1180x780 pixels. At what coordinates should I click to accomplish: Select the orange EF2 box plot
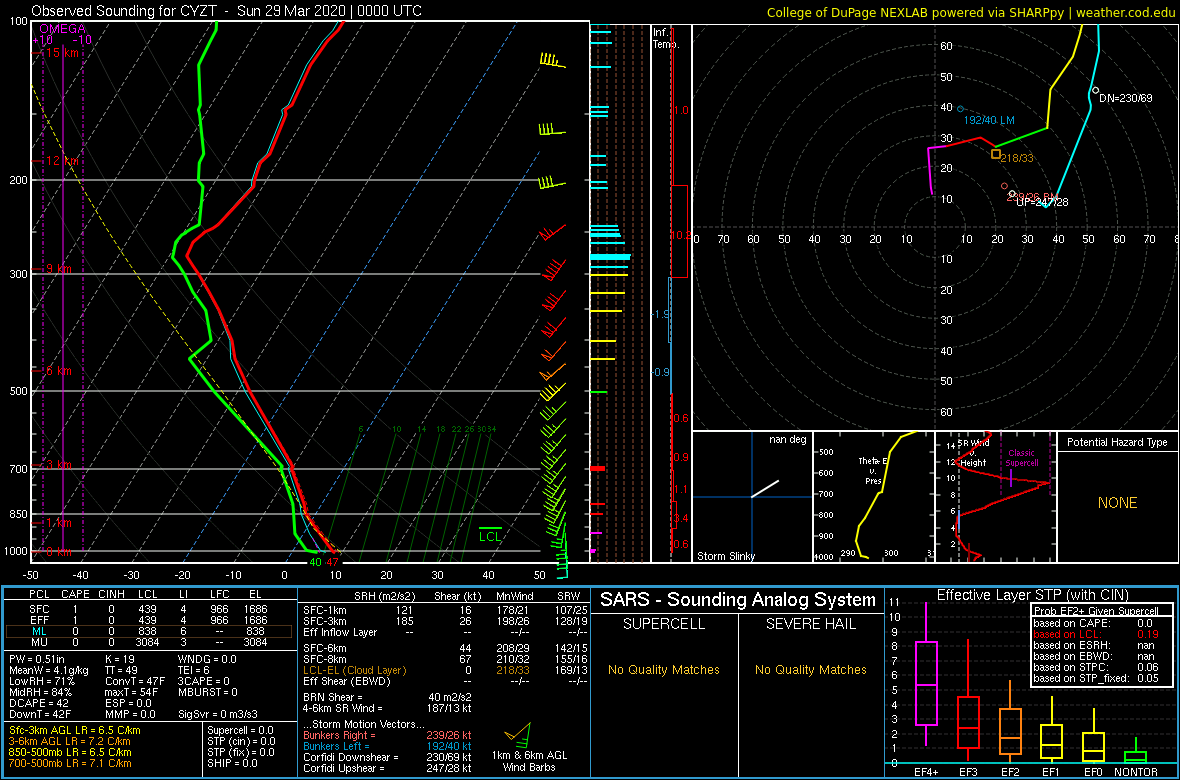(1010, 719)
